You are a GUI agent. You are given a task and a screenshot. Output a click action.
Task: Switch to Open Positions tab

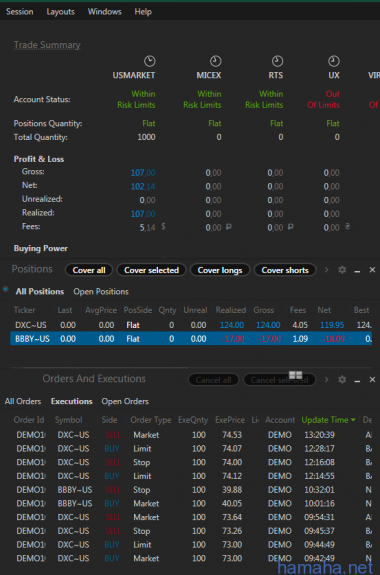pyautogui.click(x=101, y=292)
